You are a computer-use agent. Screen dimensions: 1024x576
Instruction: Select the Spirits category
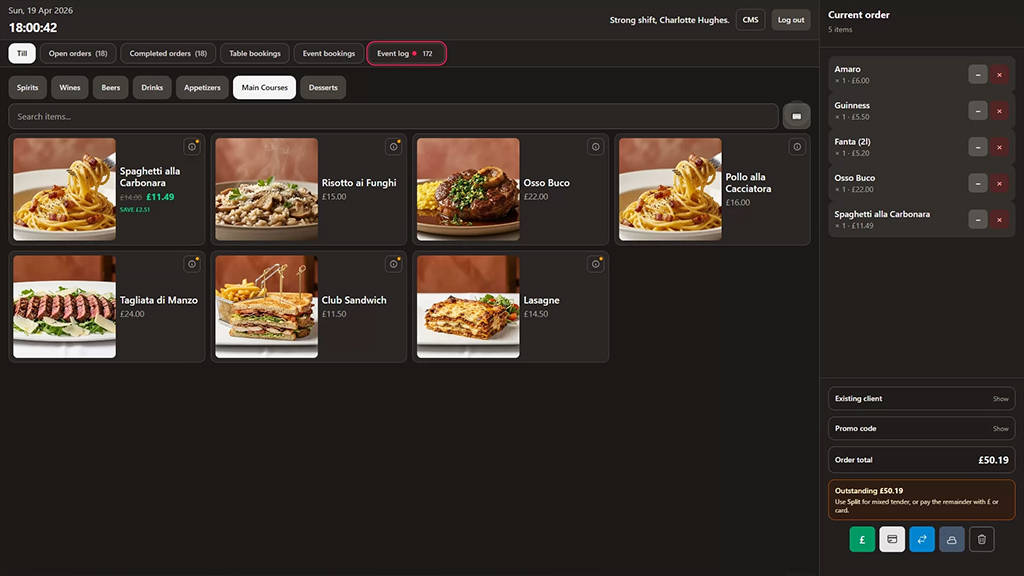tap(27, 87)
